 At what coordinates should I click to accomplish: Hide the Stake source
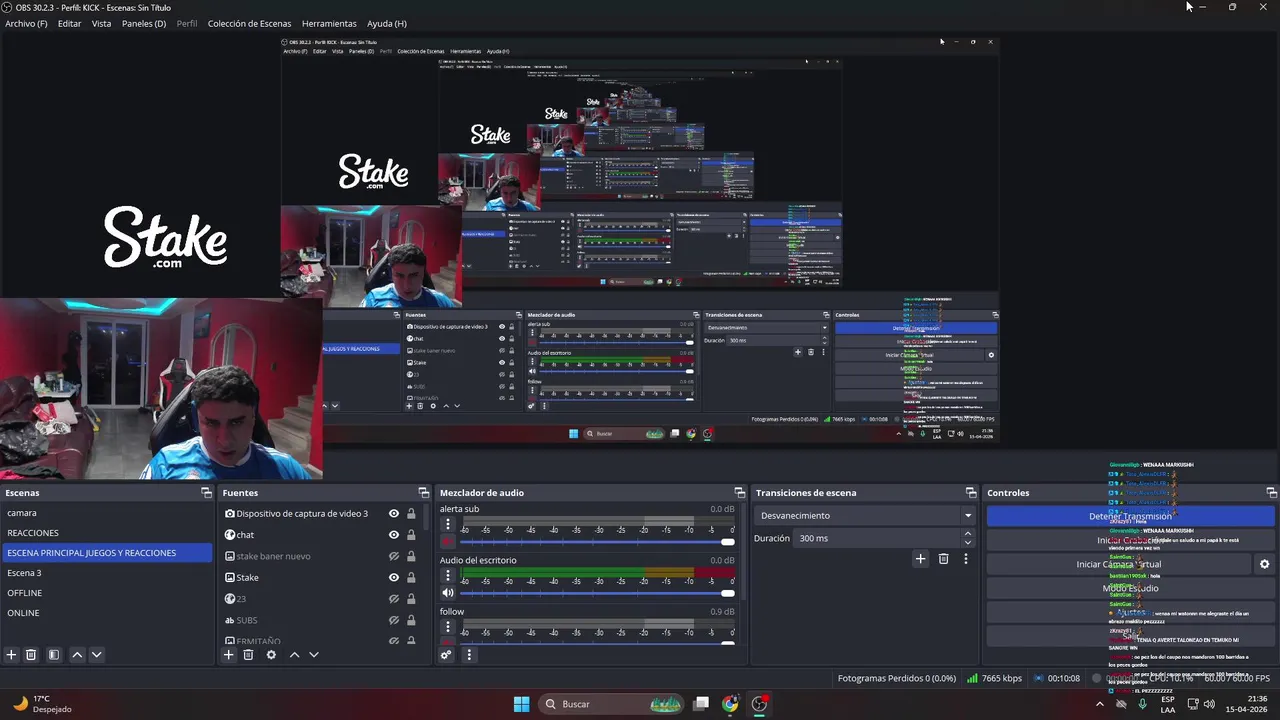pos(393,578)
